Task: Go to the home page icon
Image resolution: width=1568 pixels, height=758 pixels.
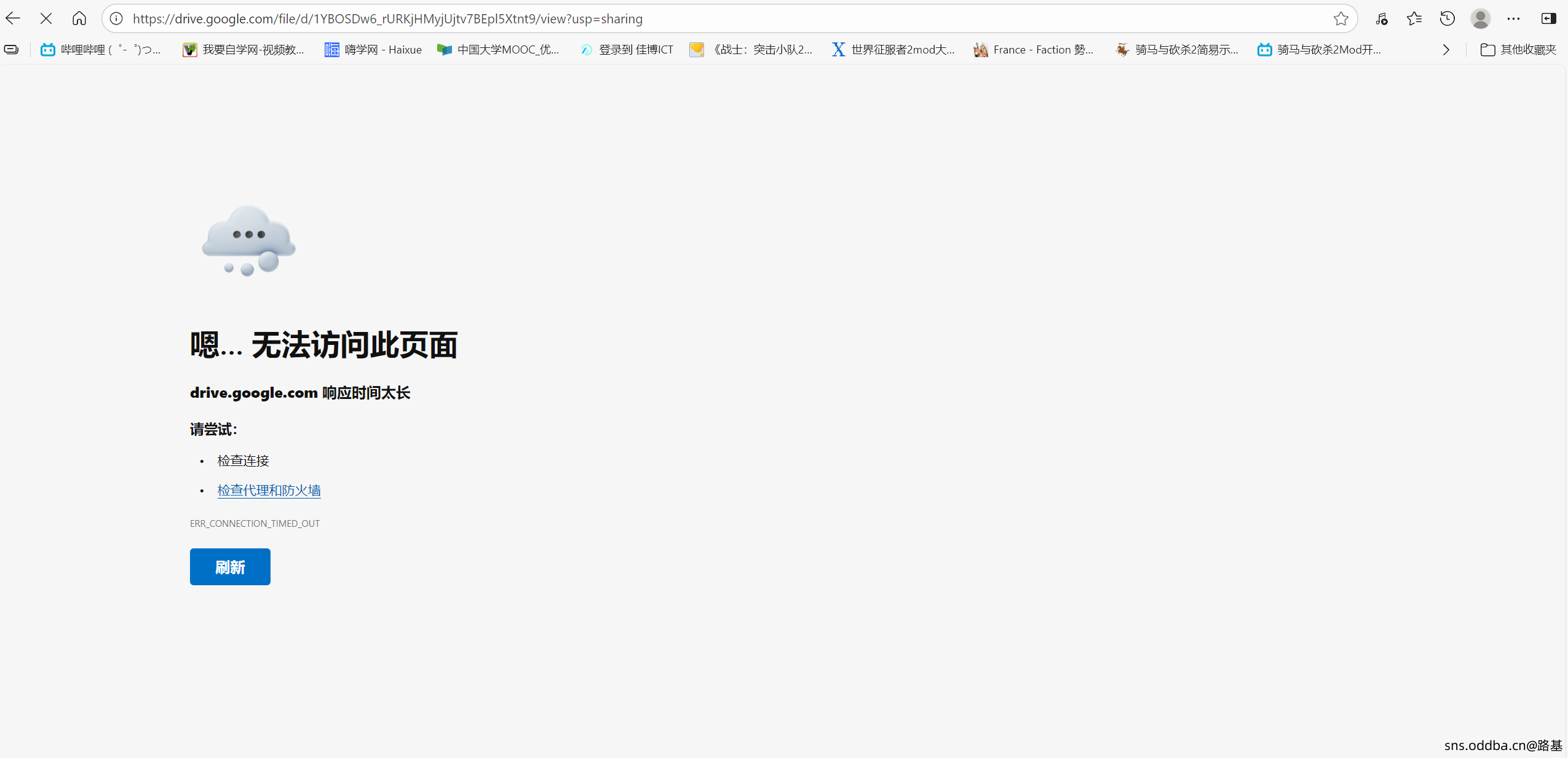Action: [79, 18]
